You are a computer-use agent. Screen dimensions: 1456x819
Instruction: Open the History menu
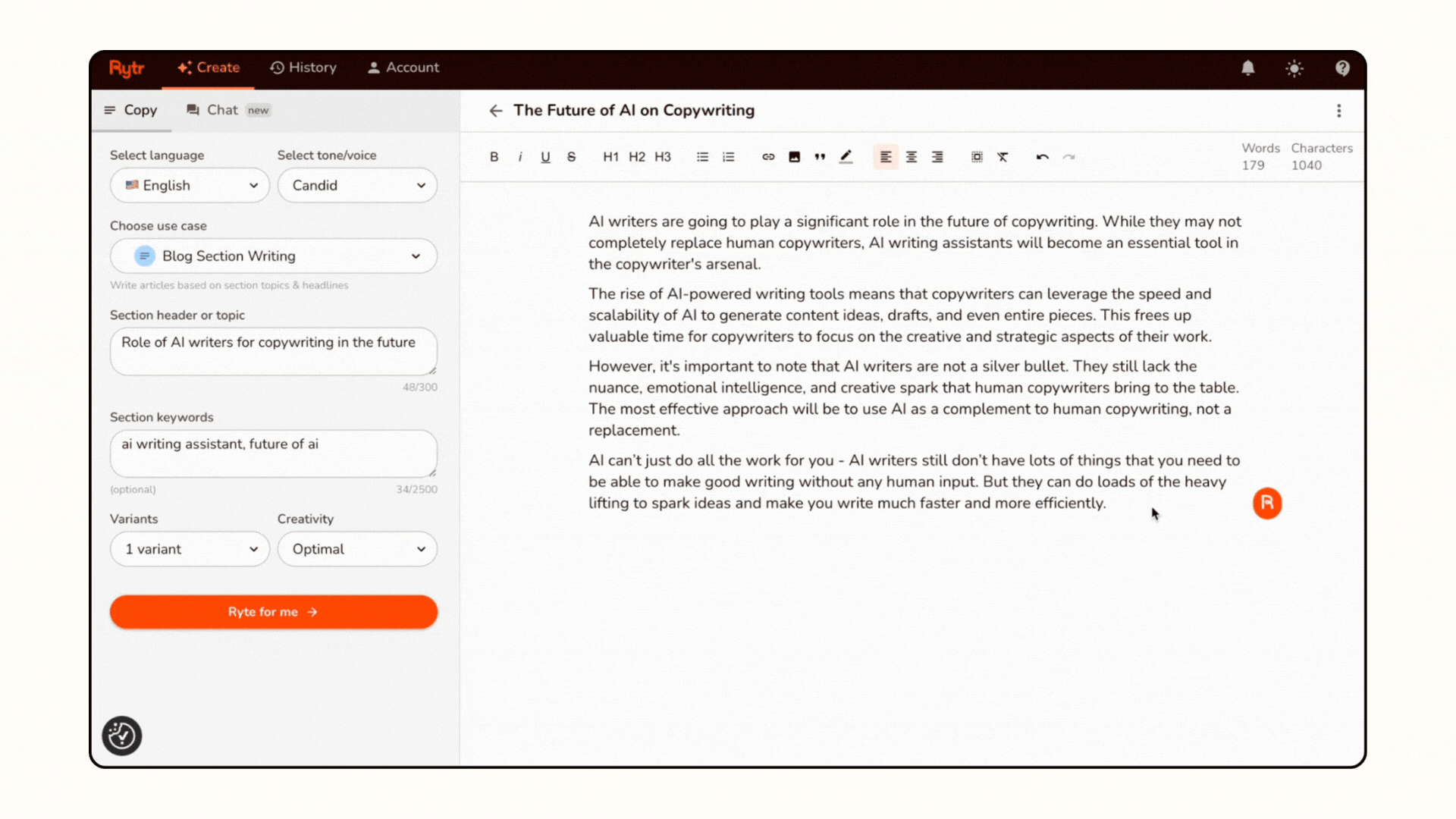(x=303, y=67)
